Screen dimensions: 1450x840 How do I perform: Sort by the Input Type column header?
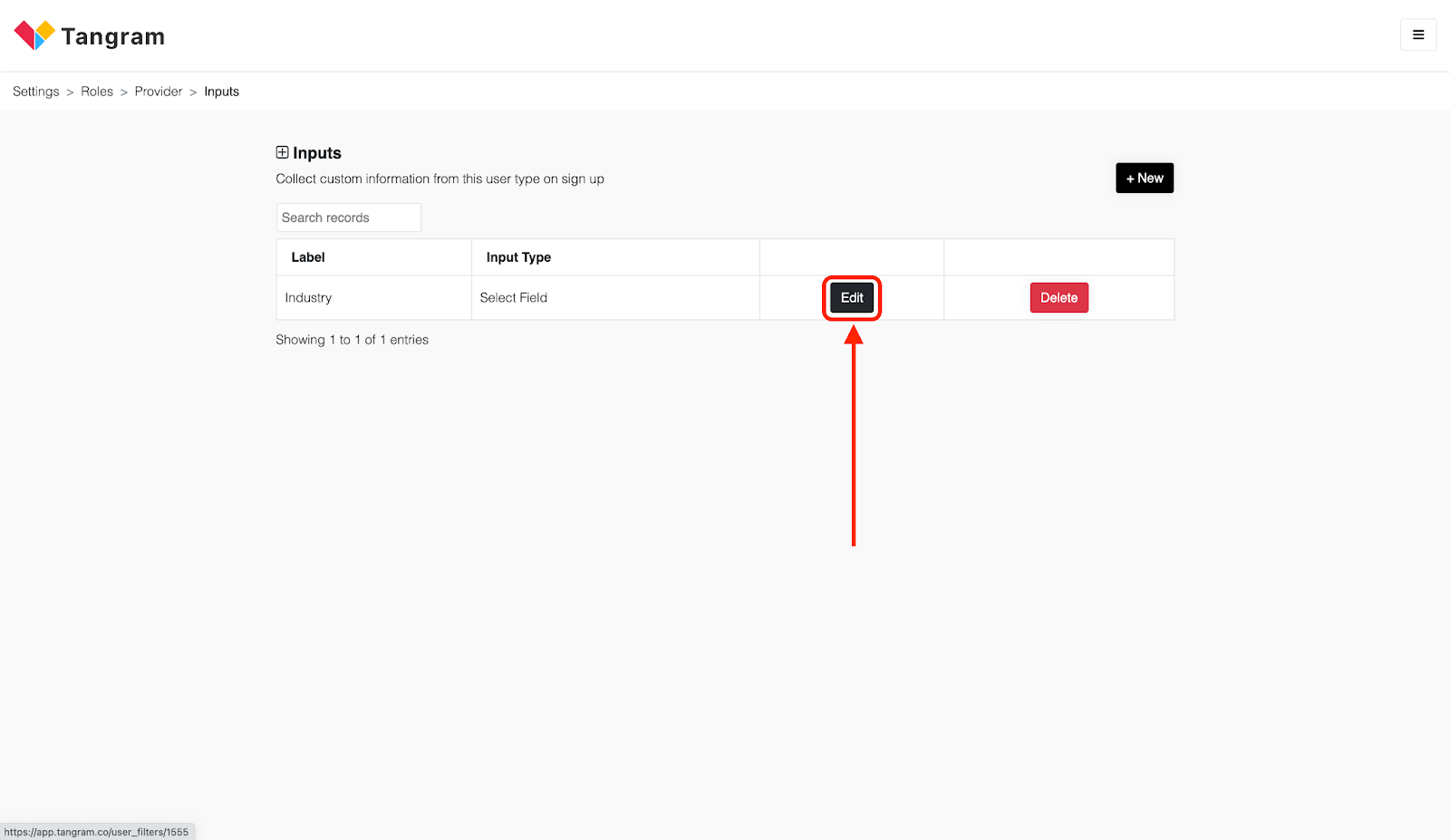pyautogui.click(x=615, y=257)
